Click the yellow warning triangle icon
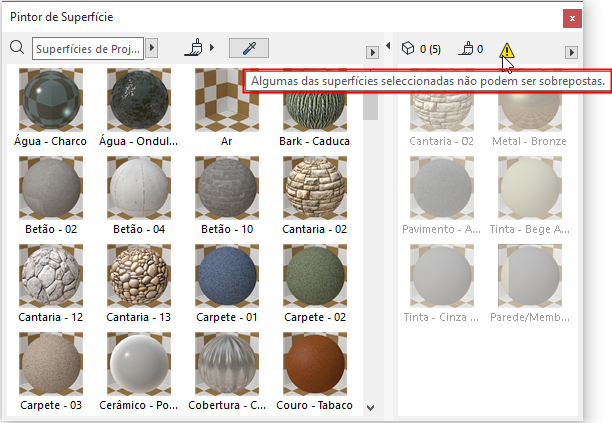 tap(508, 50)
